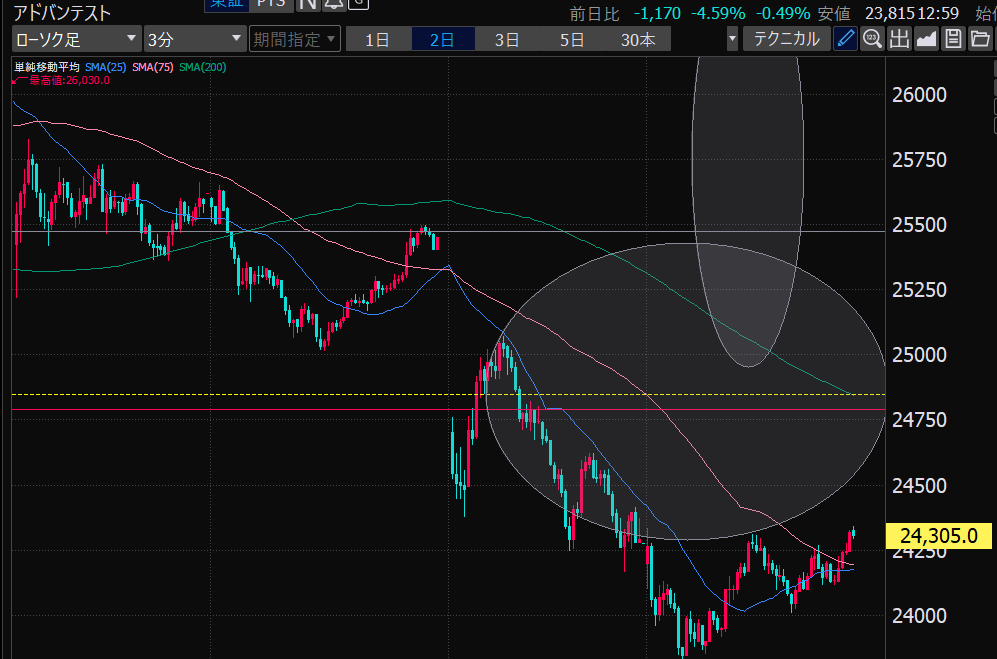Open the 3分 interval dropdown
The image size is (997, 659).
click(194, 40)
